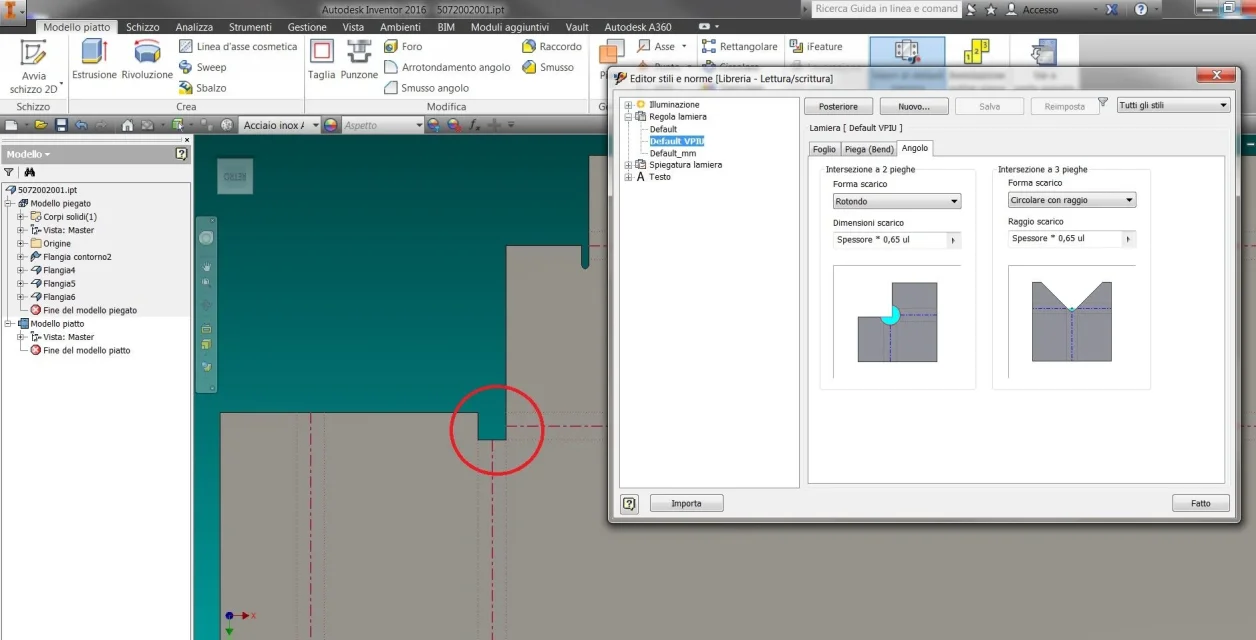The height and width of the screenshot is (640, 1256).
Task: Expand the Illuminazione tree node
Action: pyautogui.click(x=628, y=104)
